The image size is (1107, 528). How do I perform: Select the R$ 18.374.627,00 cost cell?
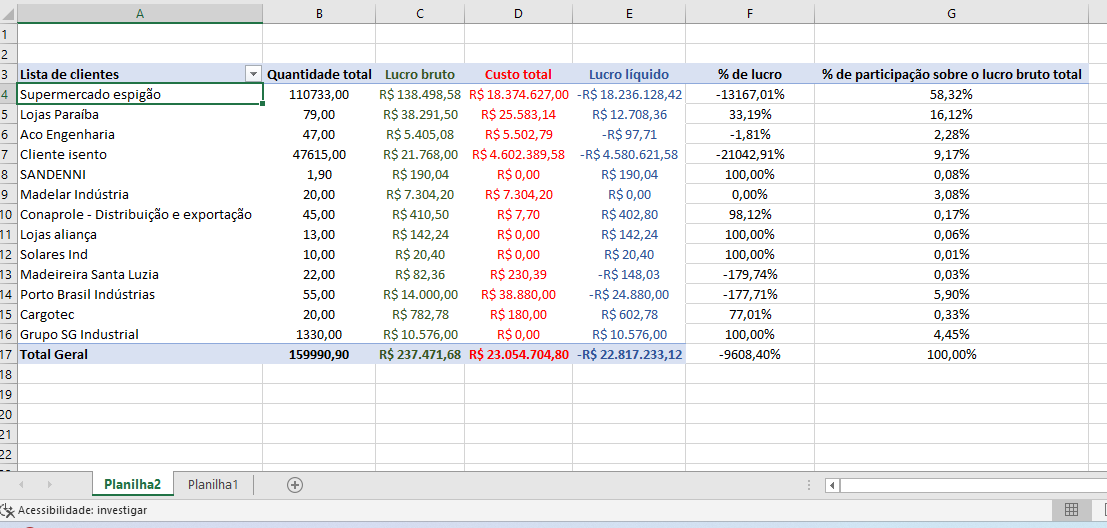[x=518, y=94]
